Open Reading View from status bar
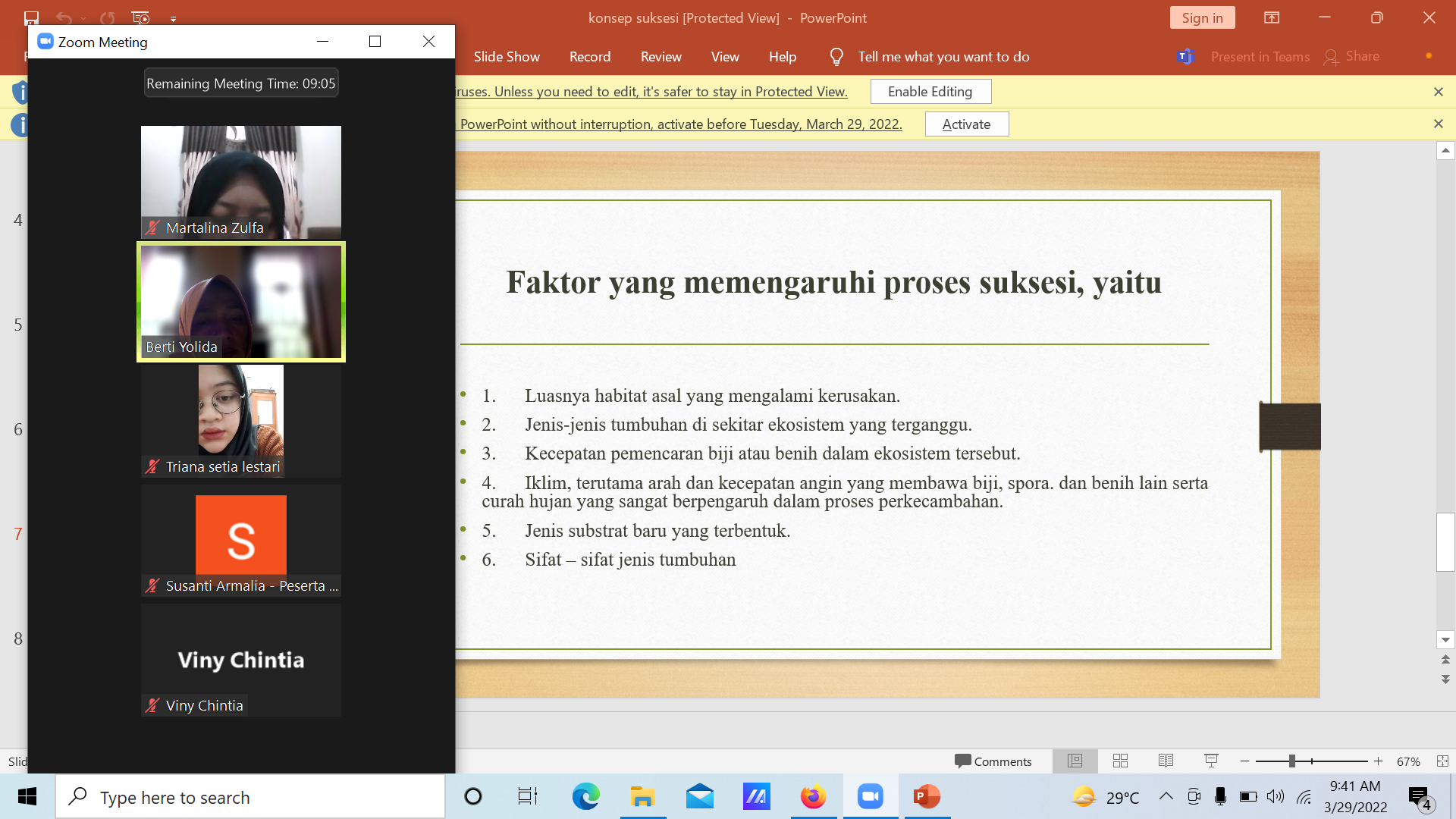 point(1166,761)
